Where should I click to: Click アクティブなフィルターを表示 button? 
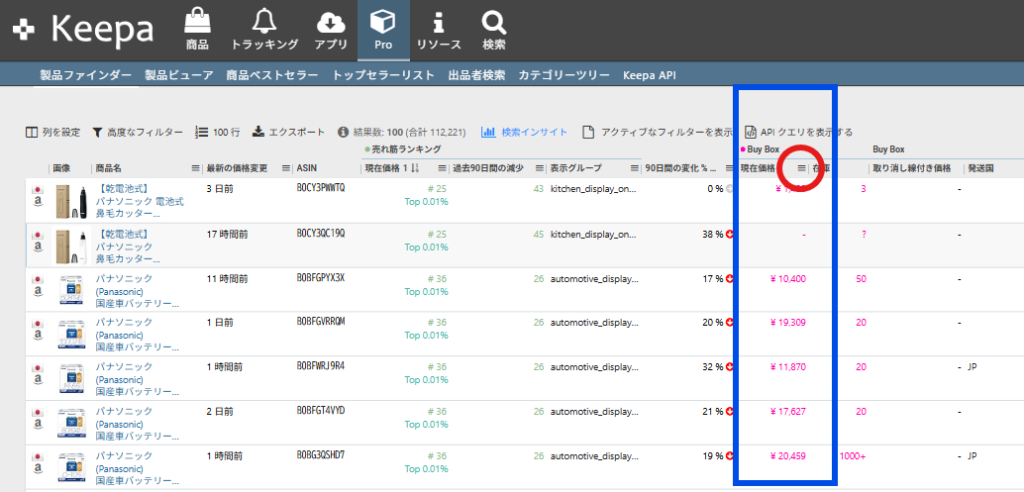(590, 132)
